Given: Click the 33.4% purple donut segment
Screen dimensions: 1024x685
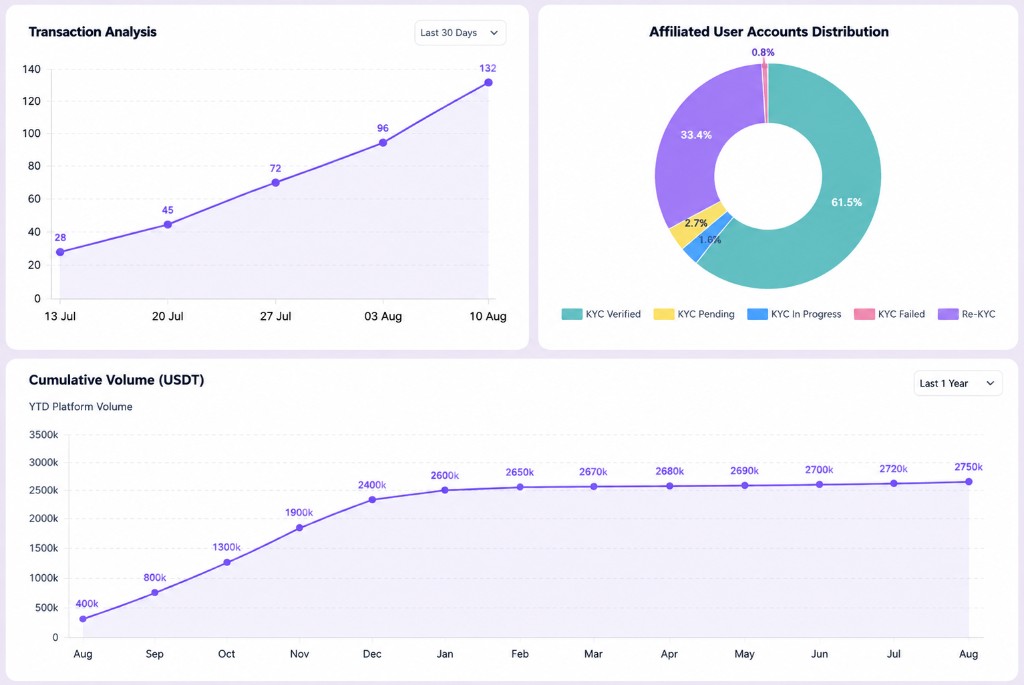Looking at the screenshot, I should pos(696,135).
